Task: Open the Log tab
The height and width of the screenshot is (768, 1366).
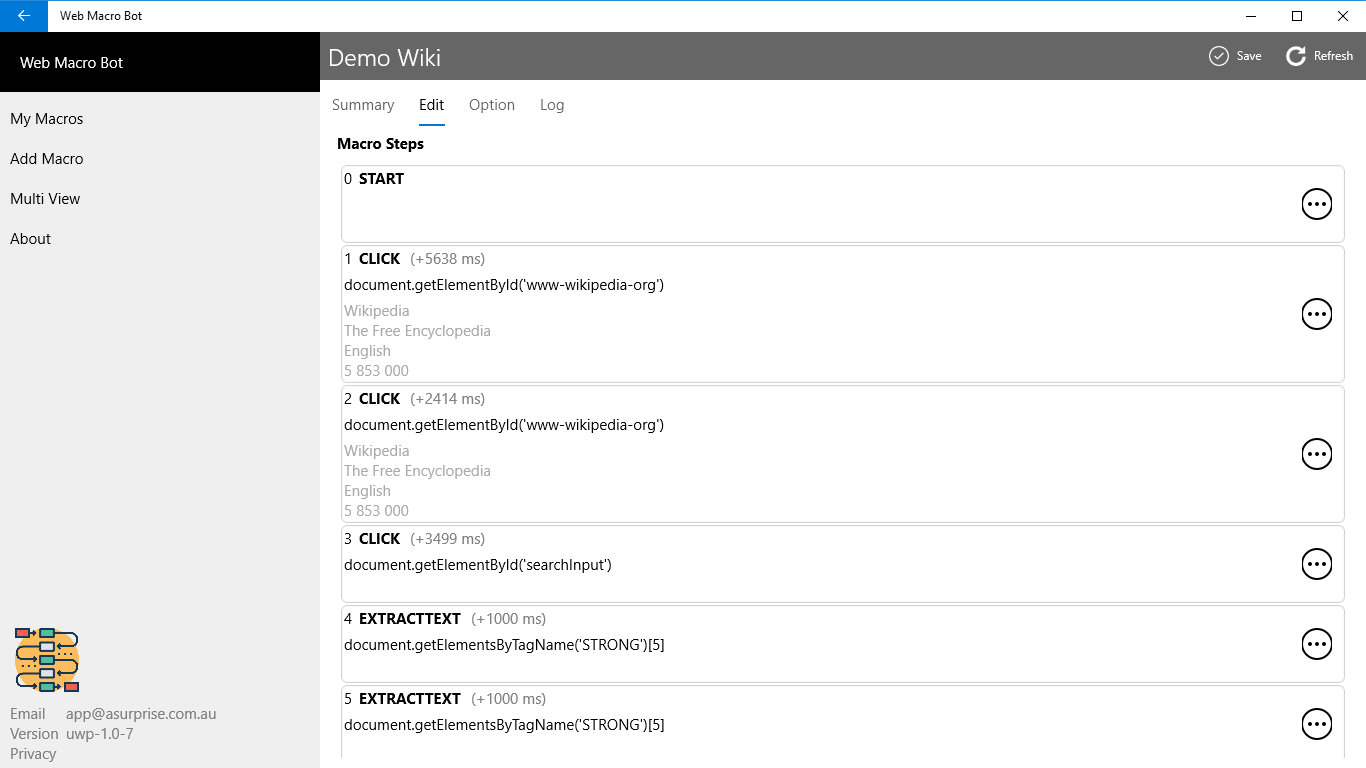Action: [x=552, y=105]
